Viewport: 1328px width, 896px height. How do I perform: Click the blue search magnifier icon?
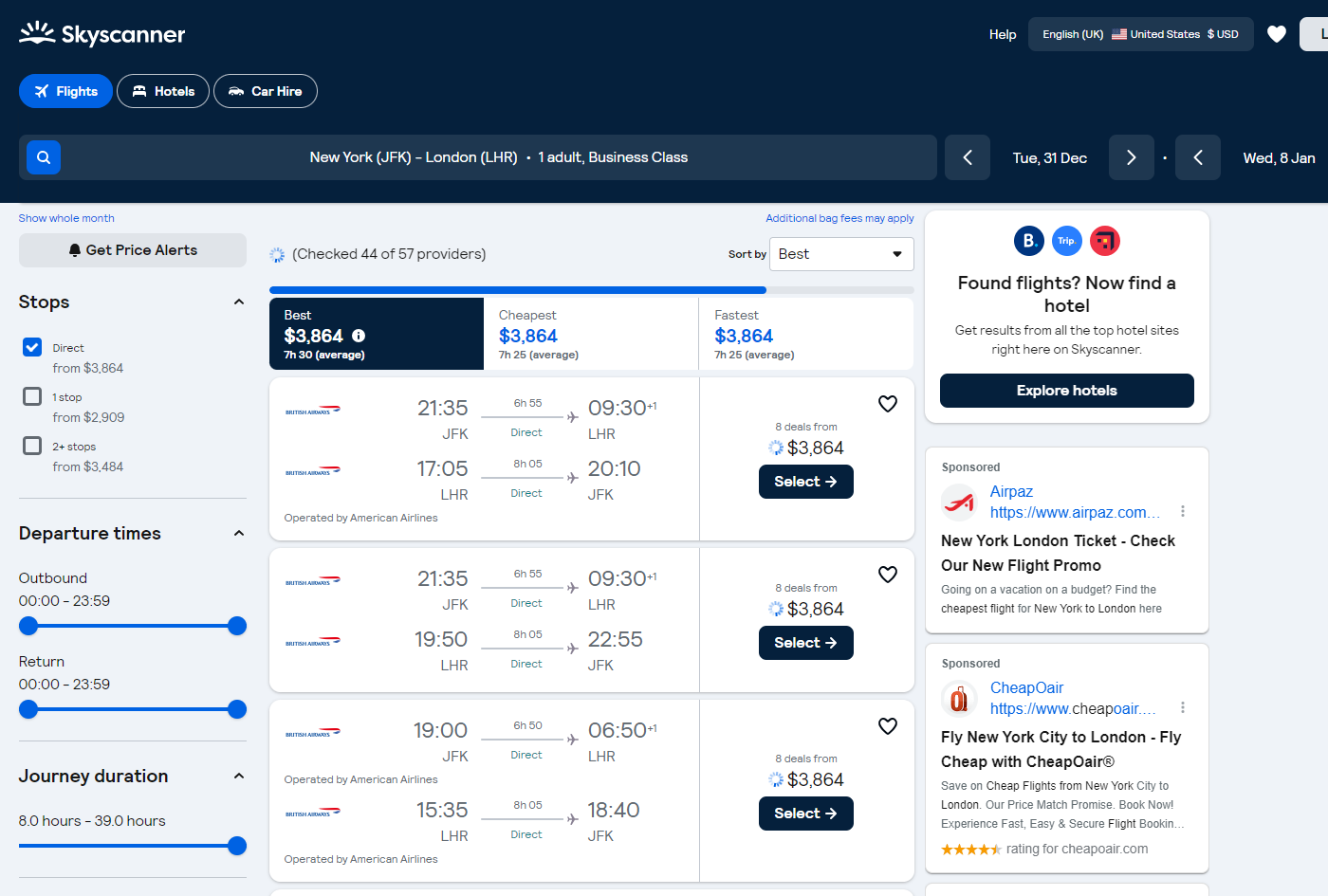(44, 156)
